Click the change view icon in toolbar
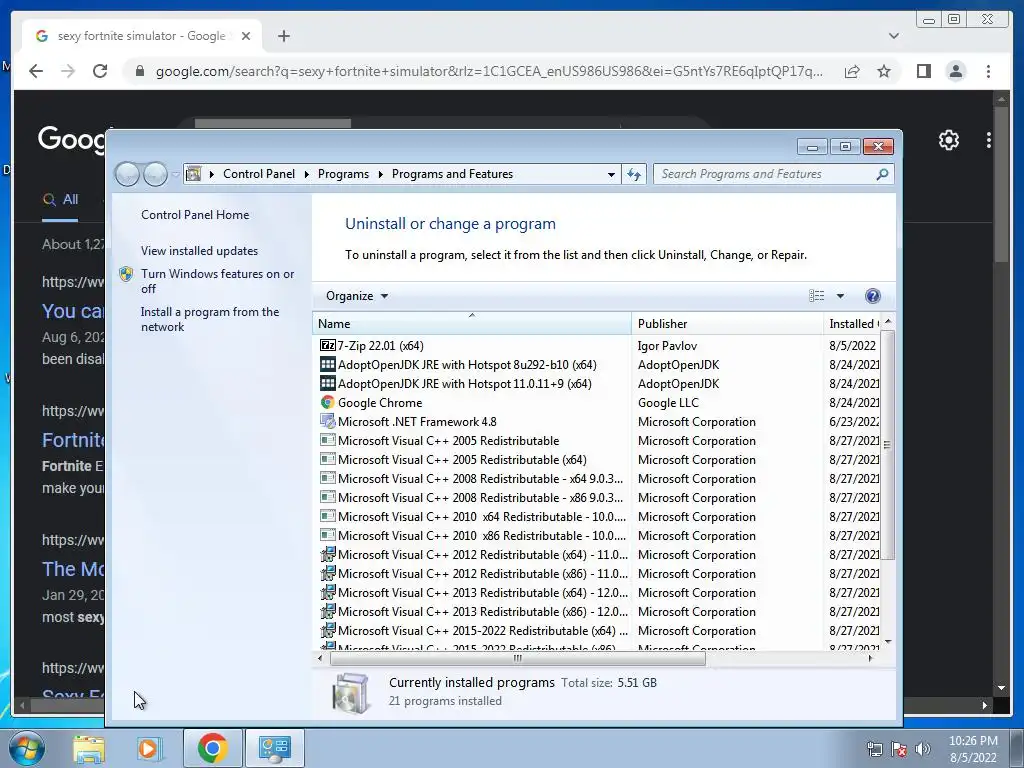 [x=816, y=296]
